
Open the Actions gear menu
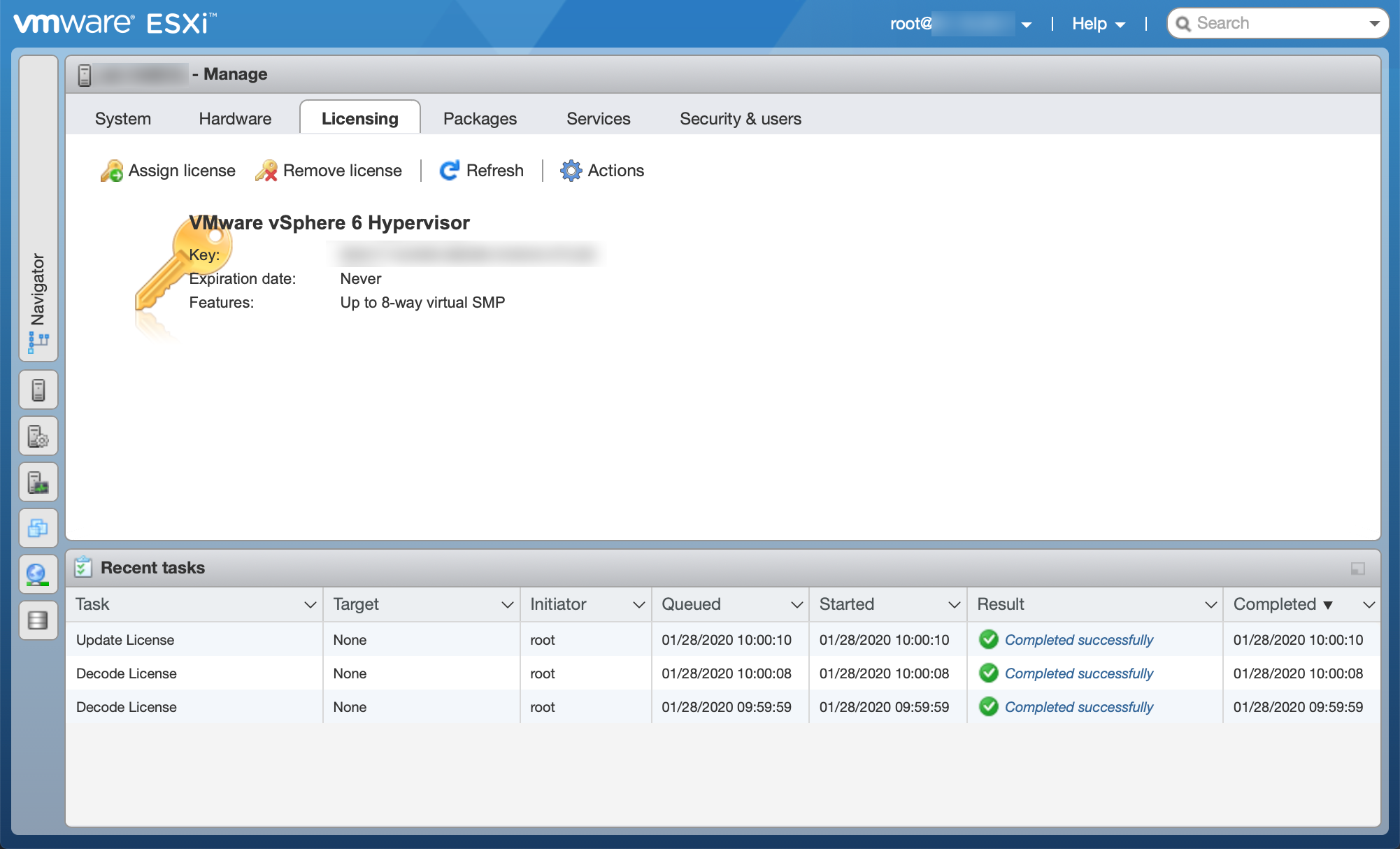[602, 171]
